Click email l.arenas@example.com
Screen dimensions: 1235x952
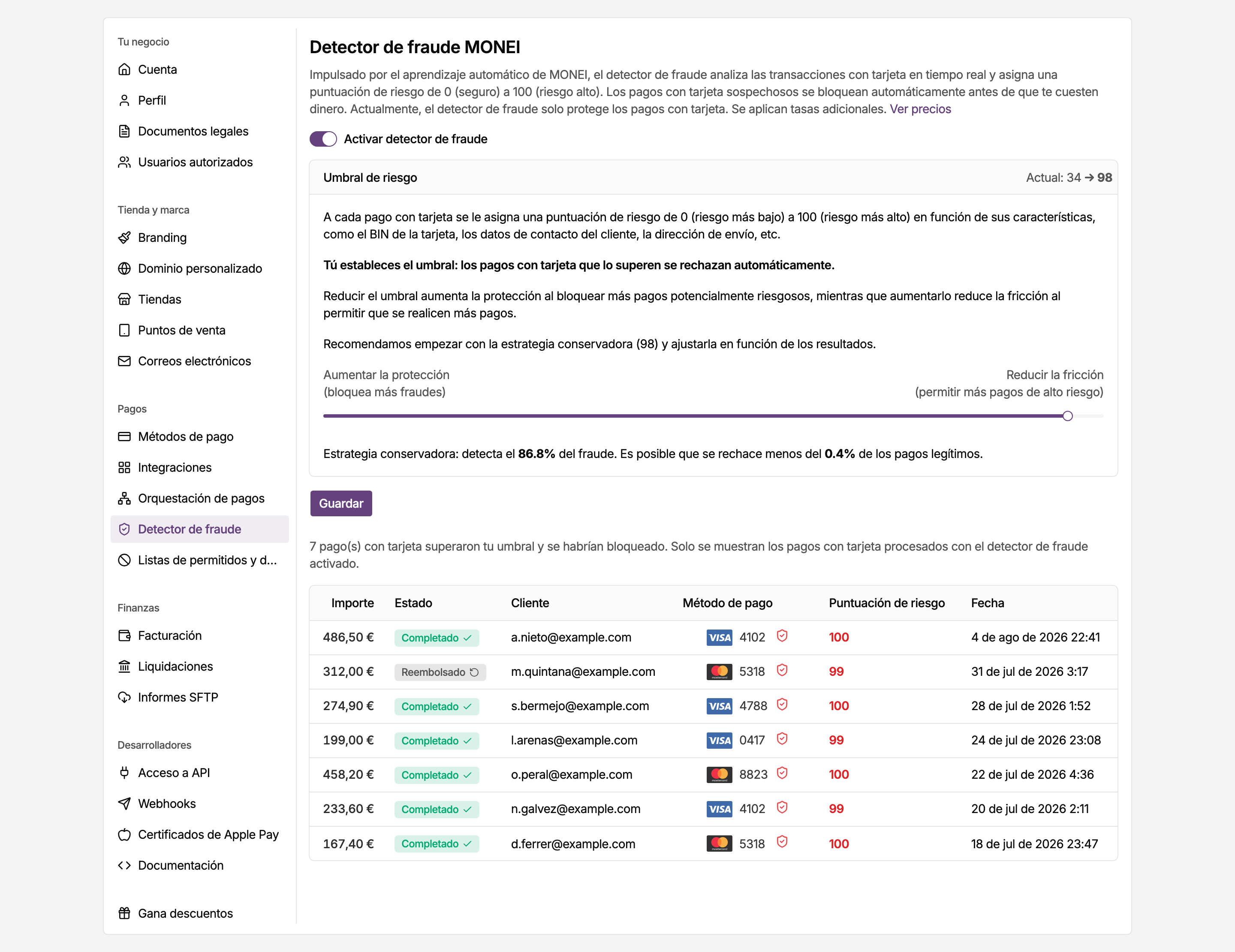coord(574,741)
